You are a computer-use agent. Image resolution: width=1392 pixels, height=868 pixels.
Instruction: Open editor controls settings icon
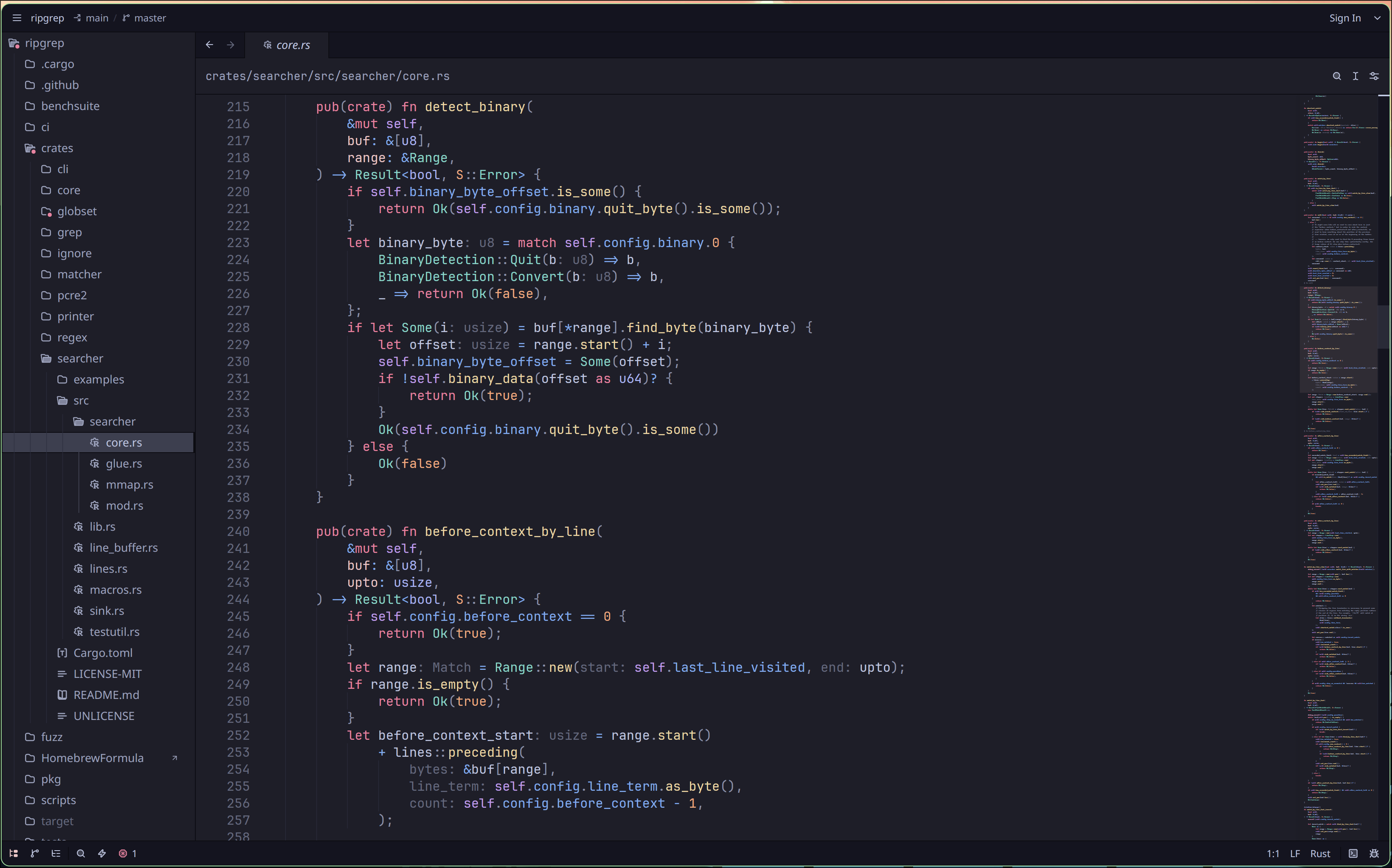tap(1374, 76)
